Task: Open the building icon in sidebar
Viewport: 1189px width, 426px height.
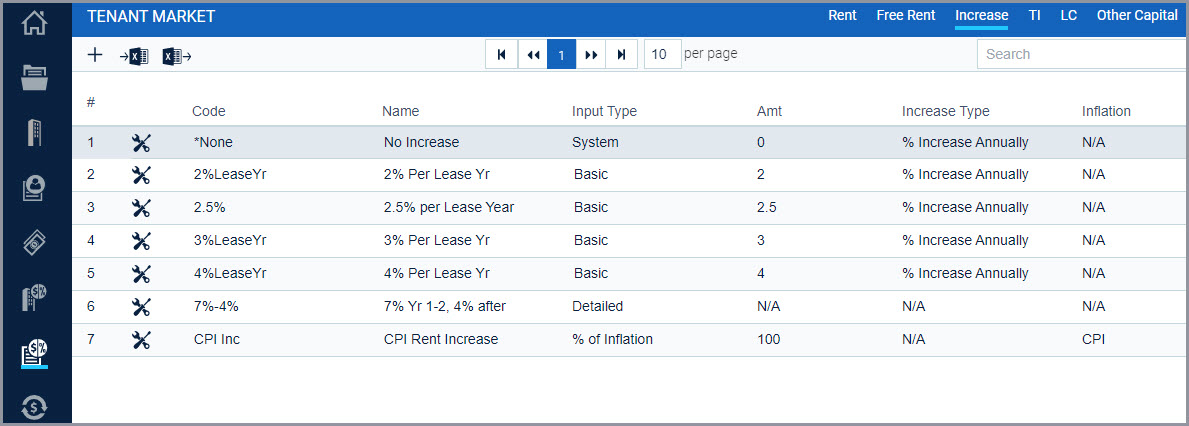Action: pos(35,133)
